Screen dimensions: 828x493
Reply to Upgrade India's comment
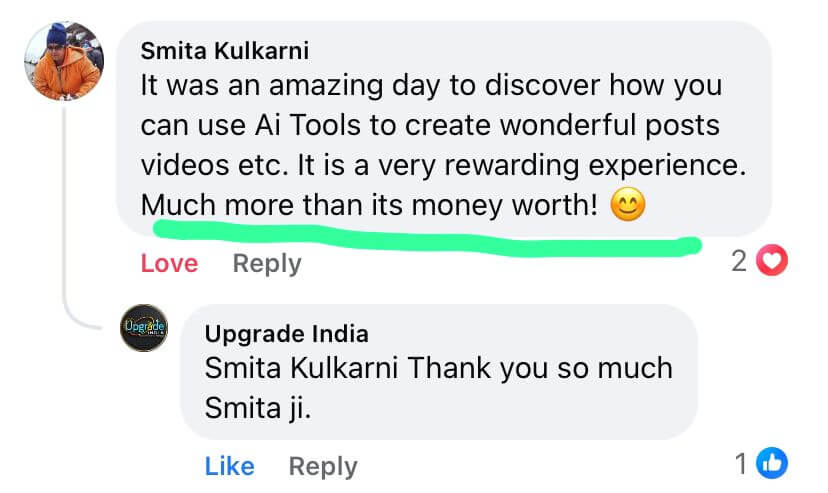(x=323, y=466)
